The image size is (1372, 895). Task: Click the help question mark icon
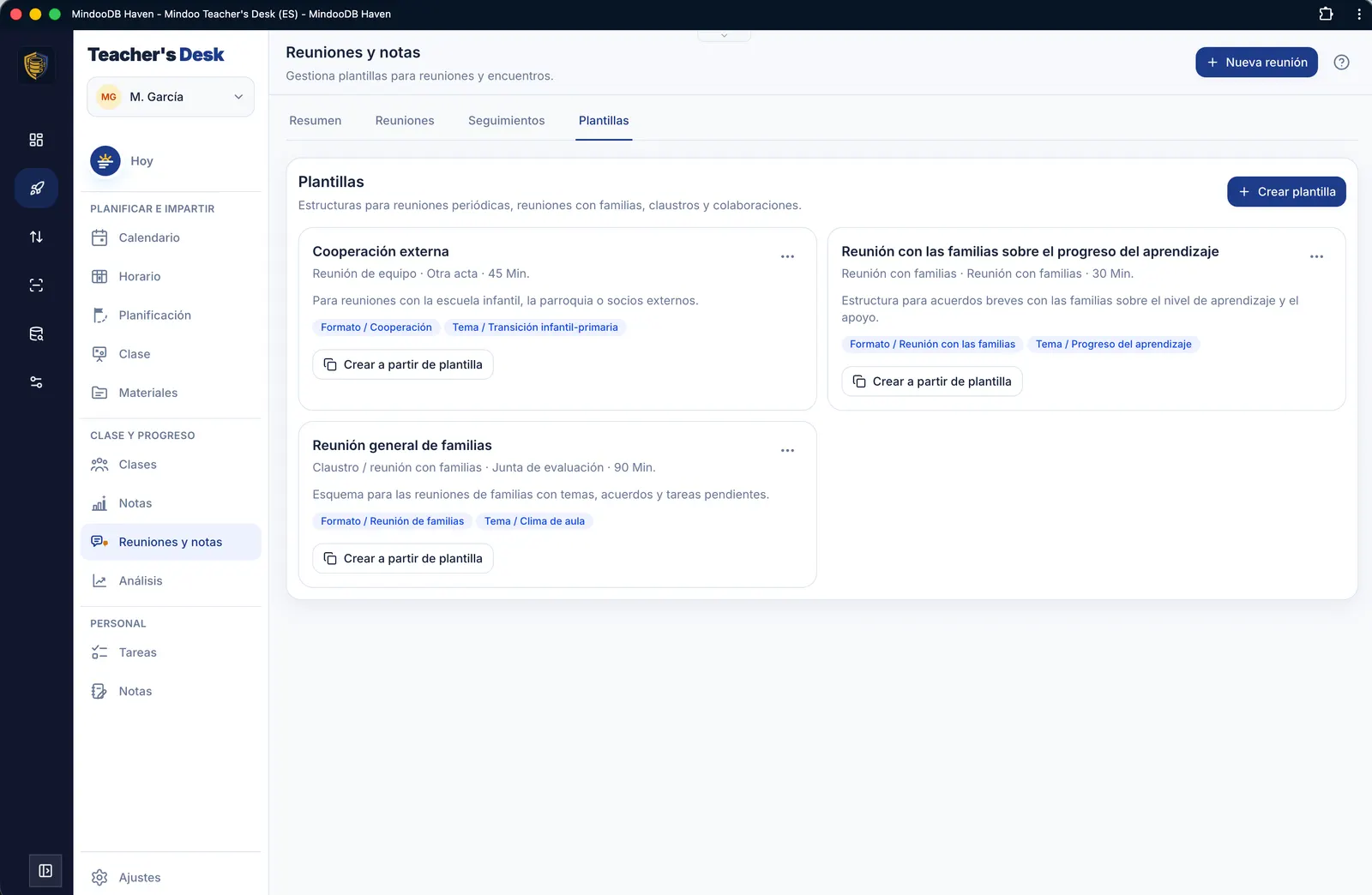tap(1342, 63)
